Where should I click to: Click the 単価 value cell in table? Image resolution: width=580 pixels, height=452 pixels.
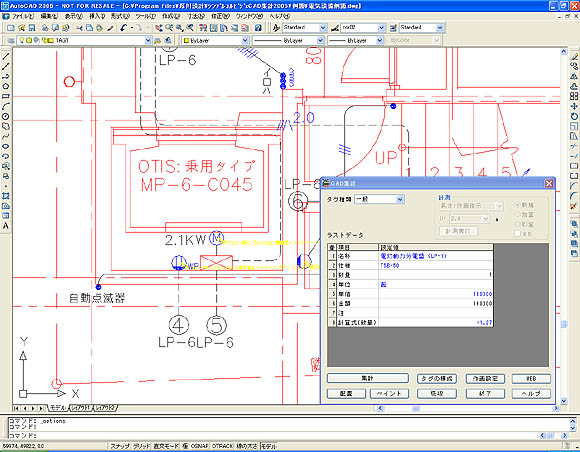436,294
